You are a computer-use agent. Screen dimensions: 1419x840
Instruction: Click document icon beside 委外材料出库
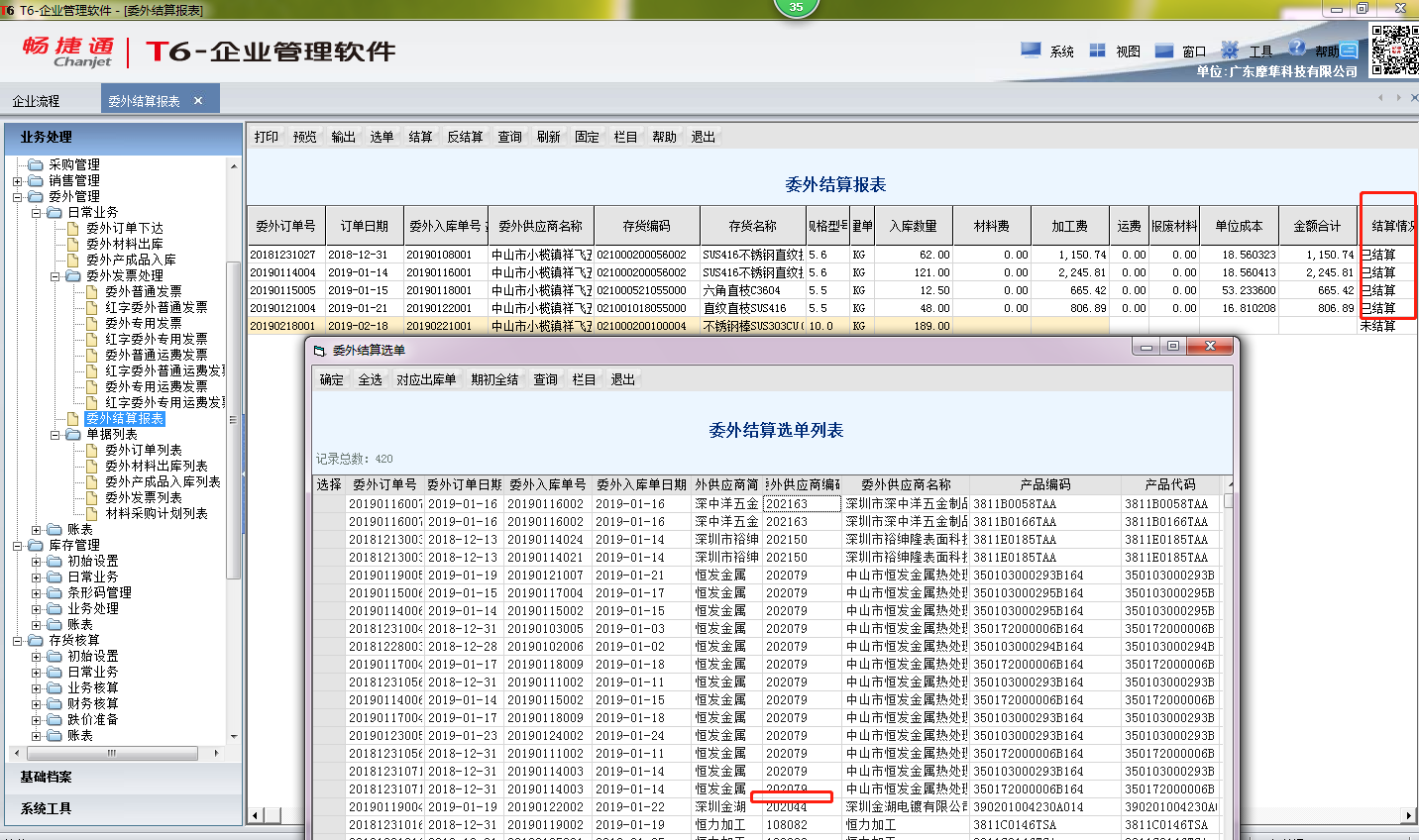[73, 244]
